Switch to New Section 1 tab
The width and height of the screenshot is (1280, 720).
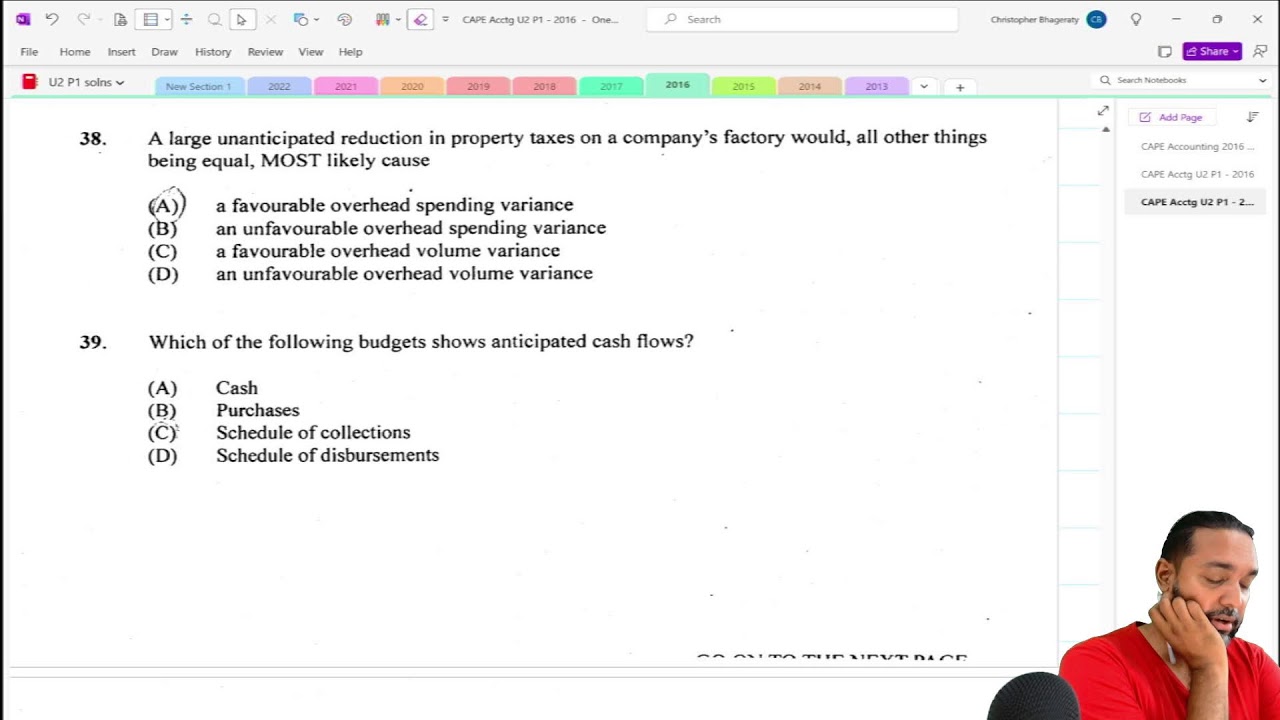click(199, 87)
